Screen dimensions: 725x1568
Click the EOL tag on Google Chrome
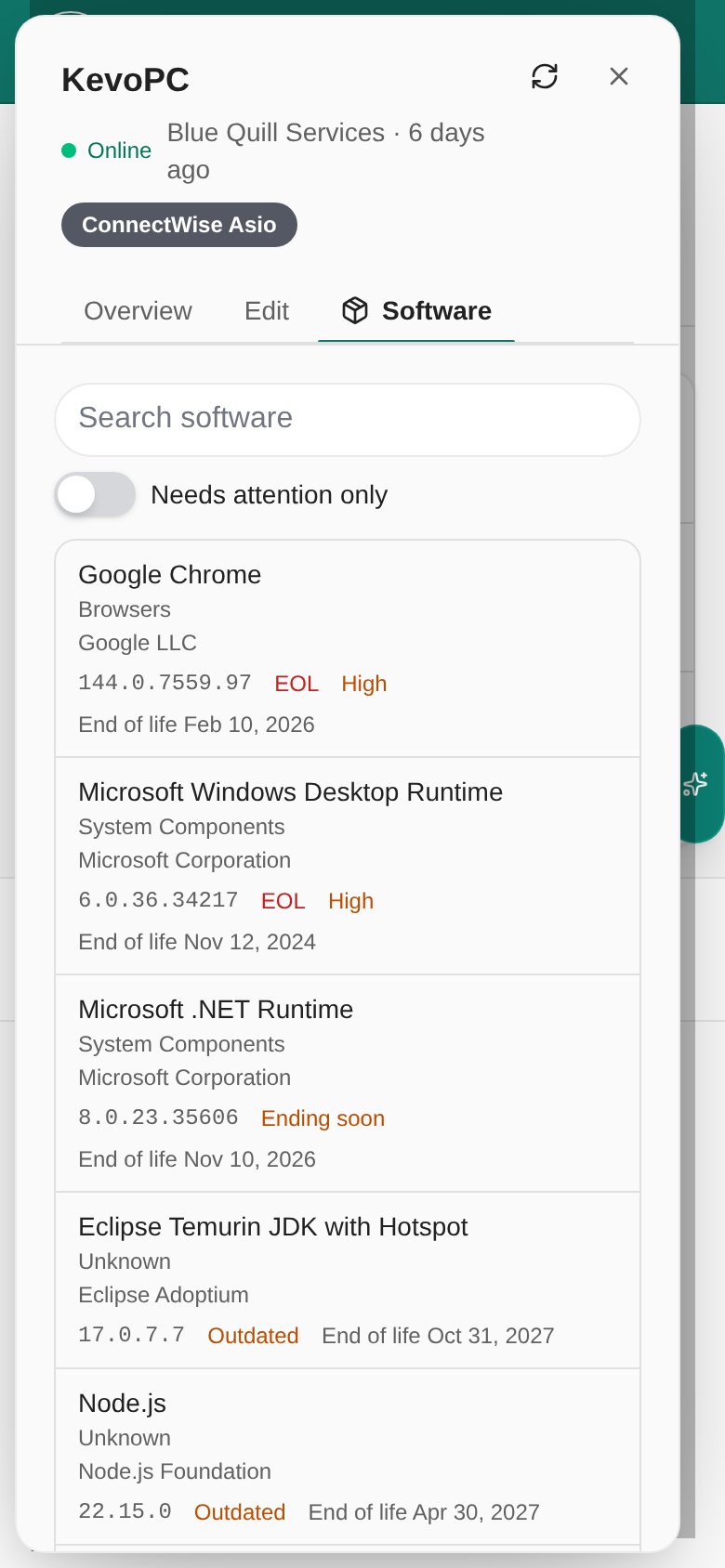coord(297,684)
